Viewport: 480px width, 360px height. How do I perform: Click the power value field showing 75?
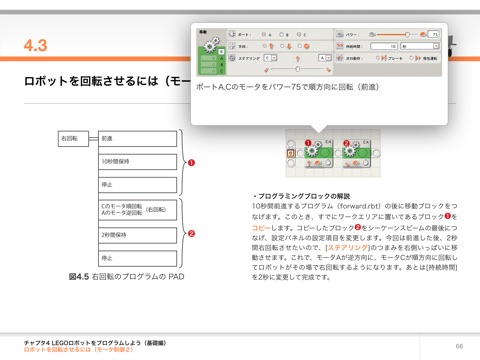(x=434, y=34)
